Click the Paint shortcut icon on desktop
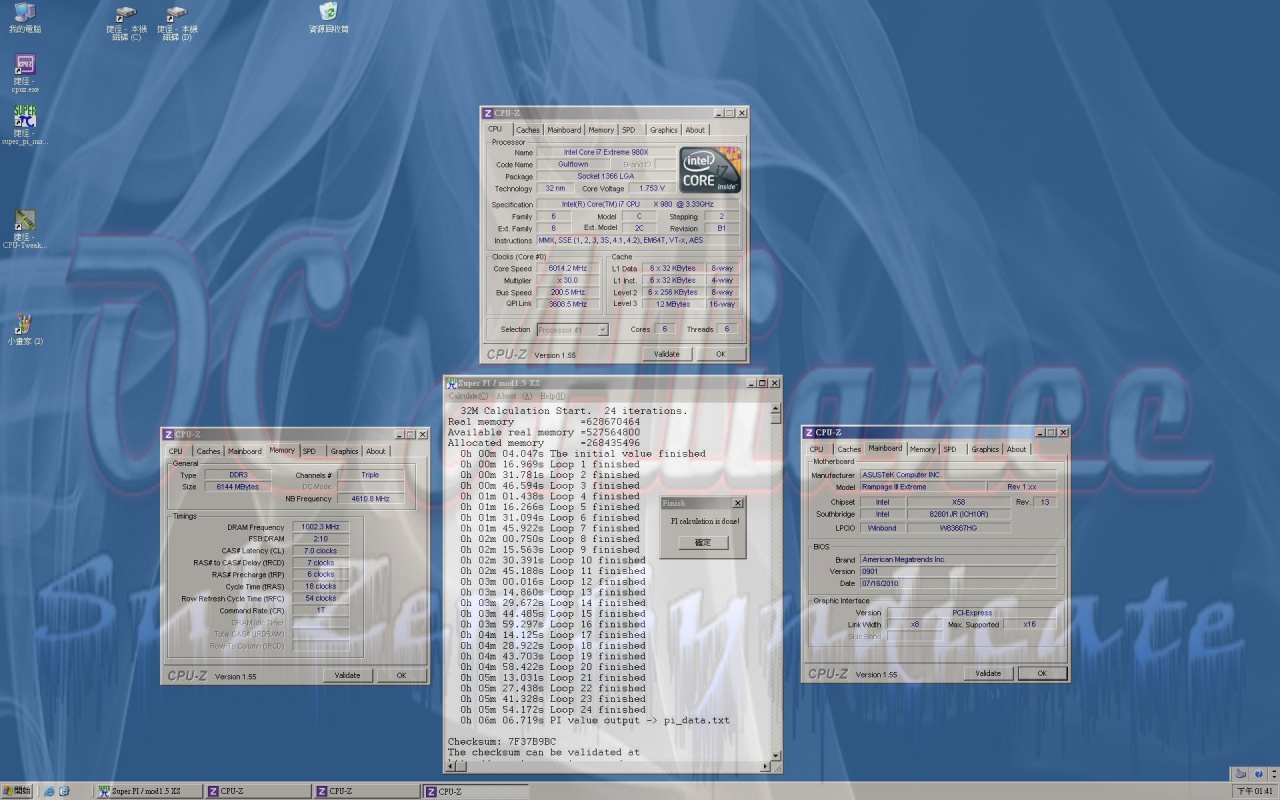Image resolution: width=1280 pixels, height=800 pixels. (25, 325)
